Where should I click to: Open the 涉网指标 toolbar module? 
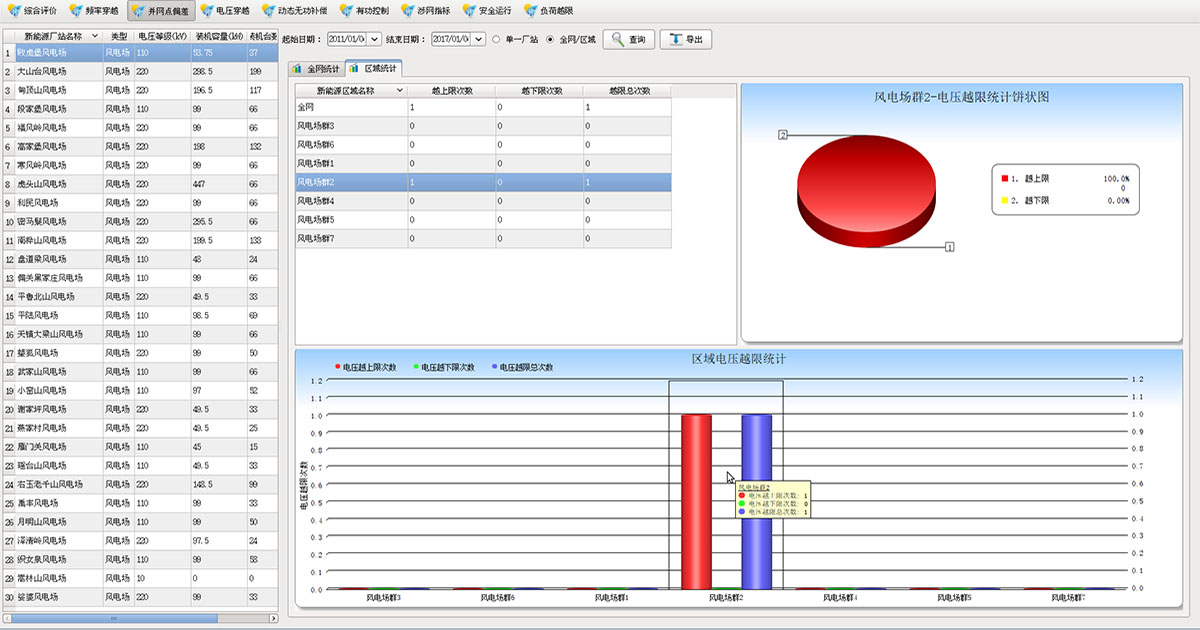pyautogui.click(x=426, y=10)
